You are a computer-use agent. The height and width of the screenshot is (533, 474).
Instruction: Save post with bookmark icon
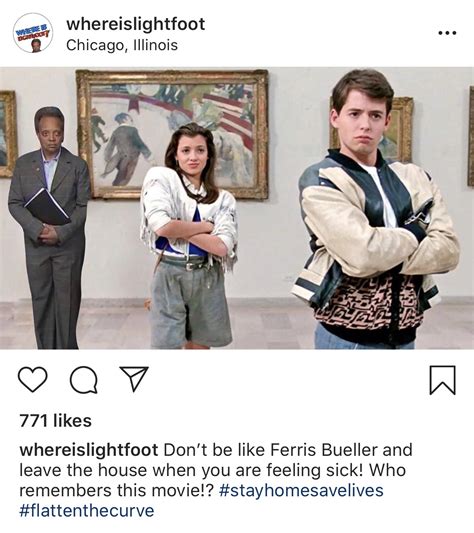point(442,380)
